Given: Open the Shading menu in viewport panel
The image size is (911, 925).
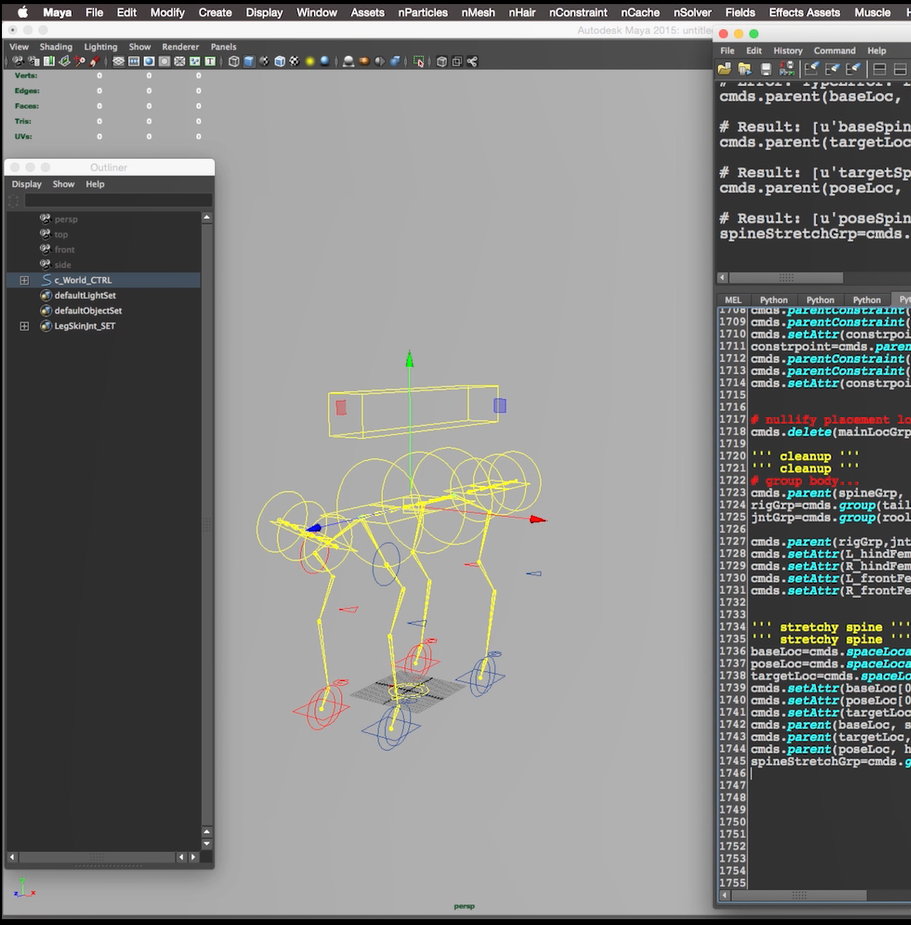Looking at the screenshot, I should click(56, 47).
